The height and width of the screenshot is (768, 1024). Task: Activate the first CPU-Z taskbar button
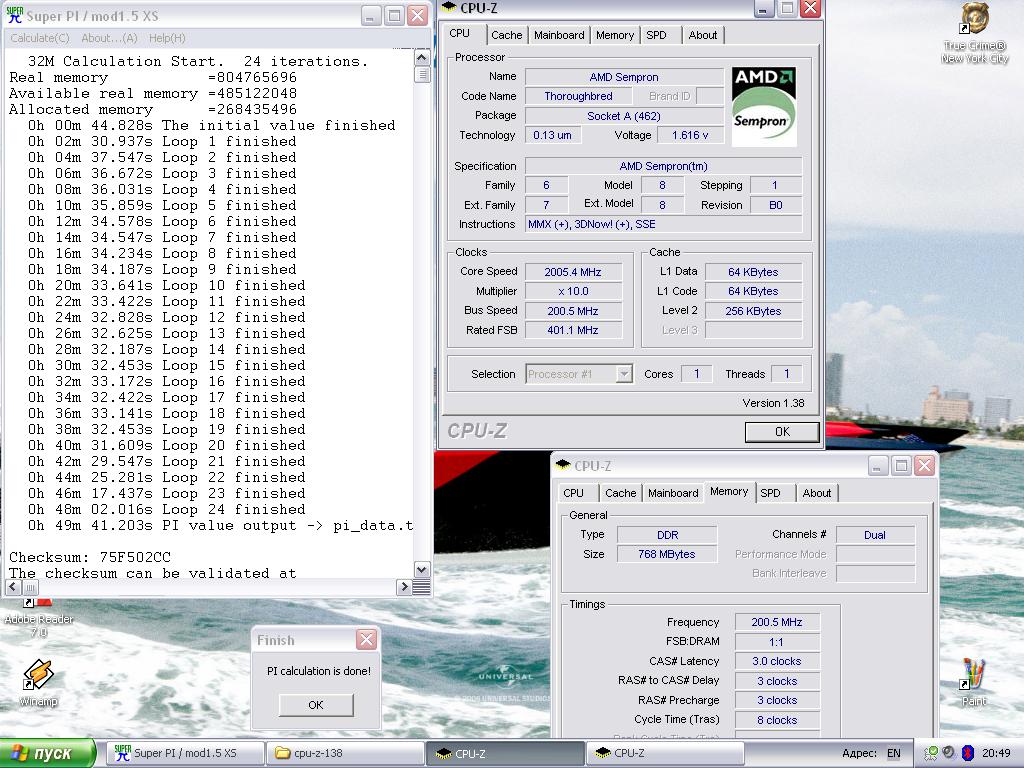506,753
